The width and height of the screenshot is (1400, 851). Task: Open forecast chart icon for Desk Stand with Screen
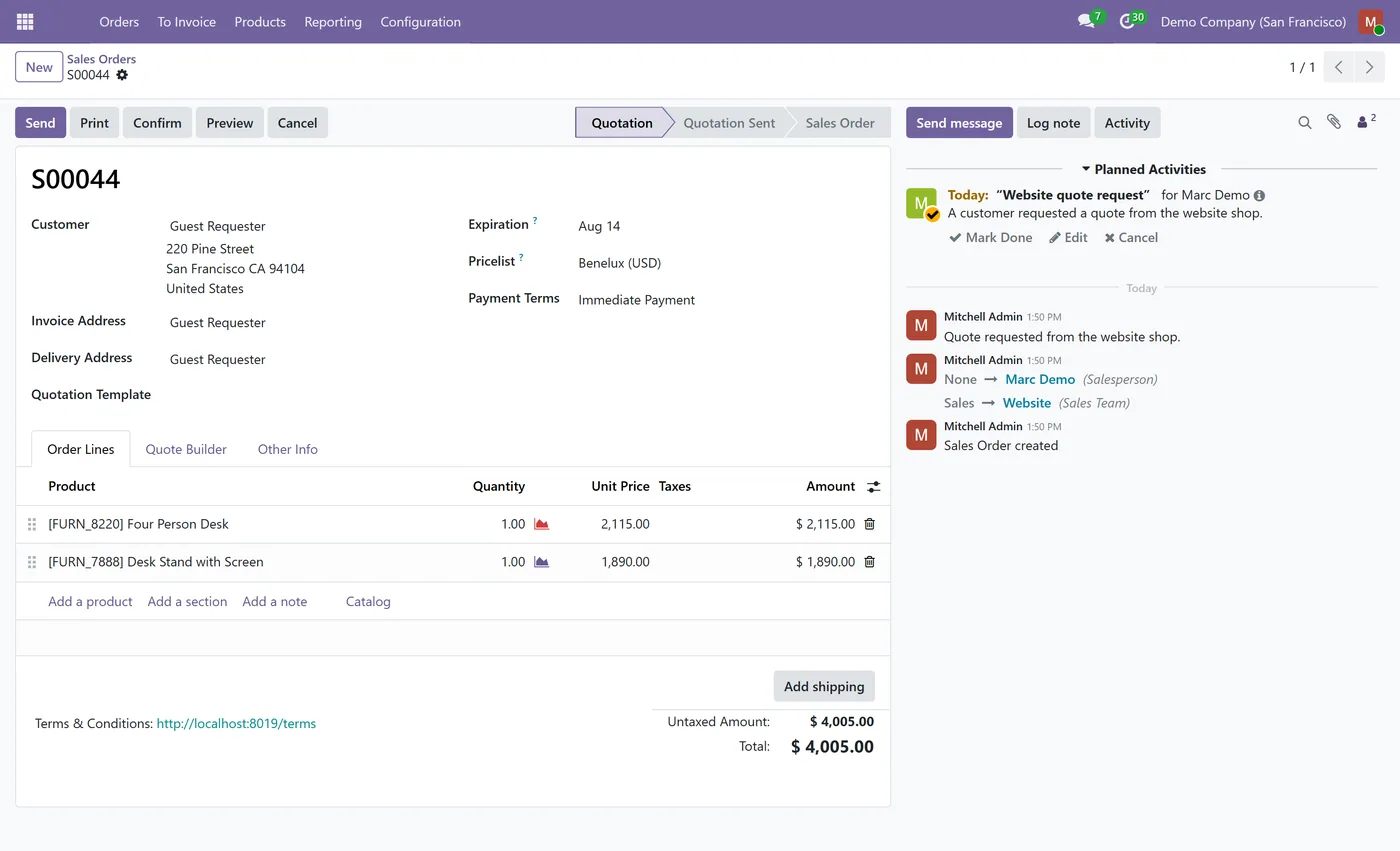point(541,562)
